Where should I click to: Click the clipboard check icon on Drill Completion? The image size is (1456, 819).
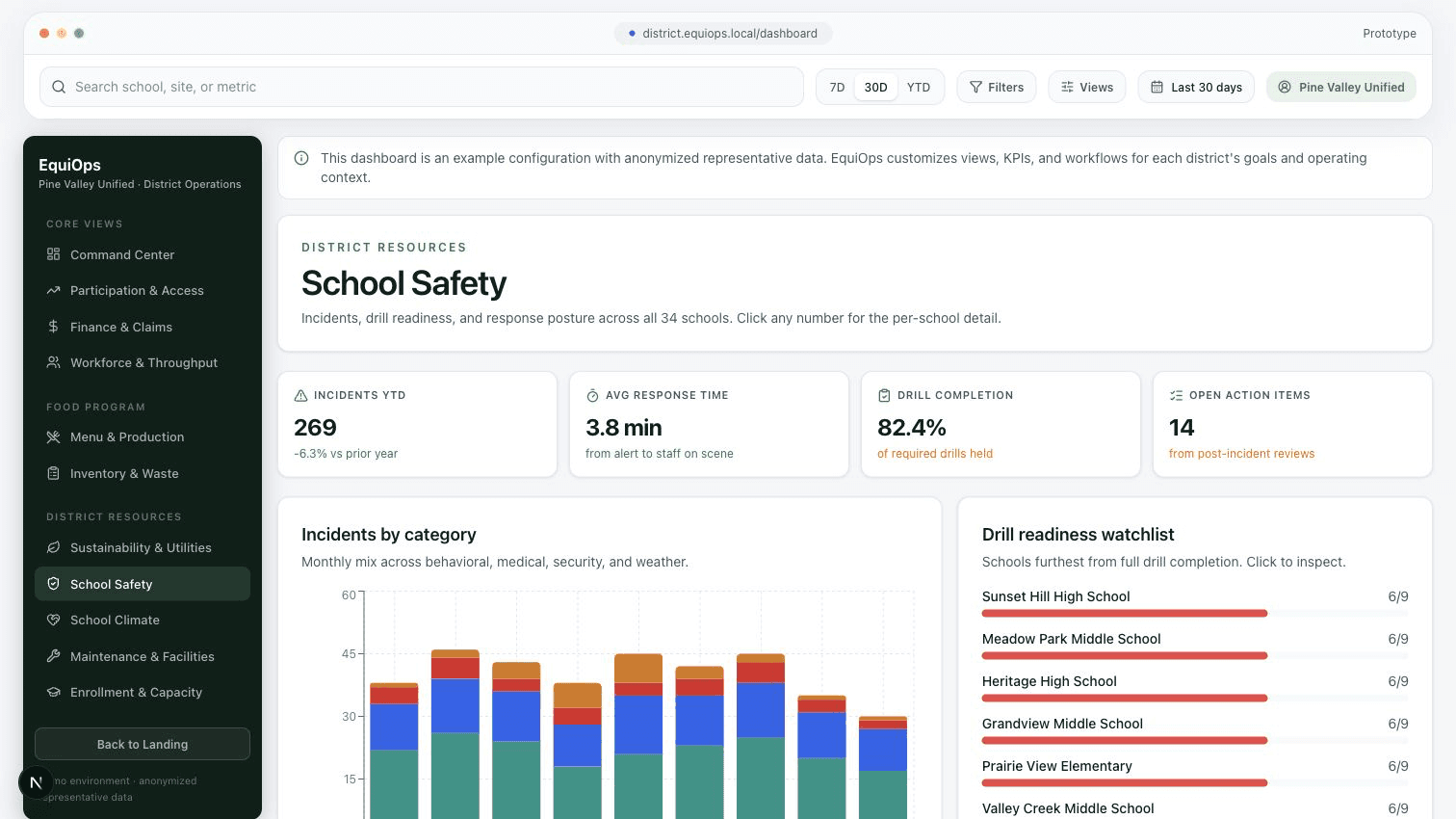click(884, 395)
